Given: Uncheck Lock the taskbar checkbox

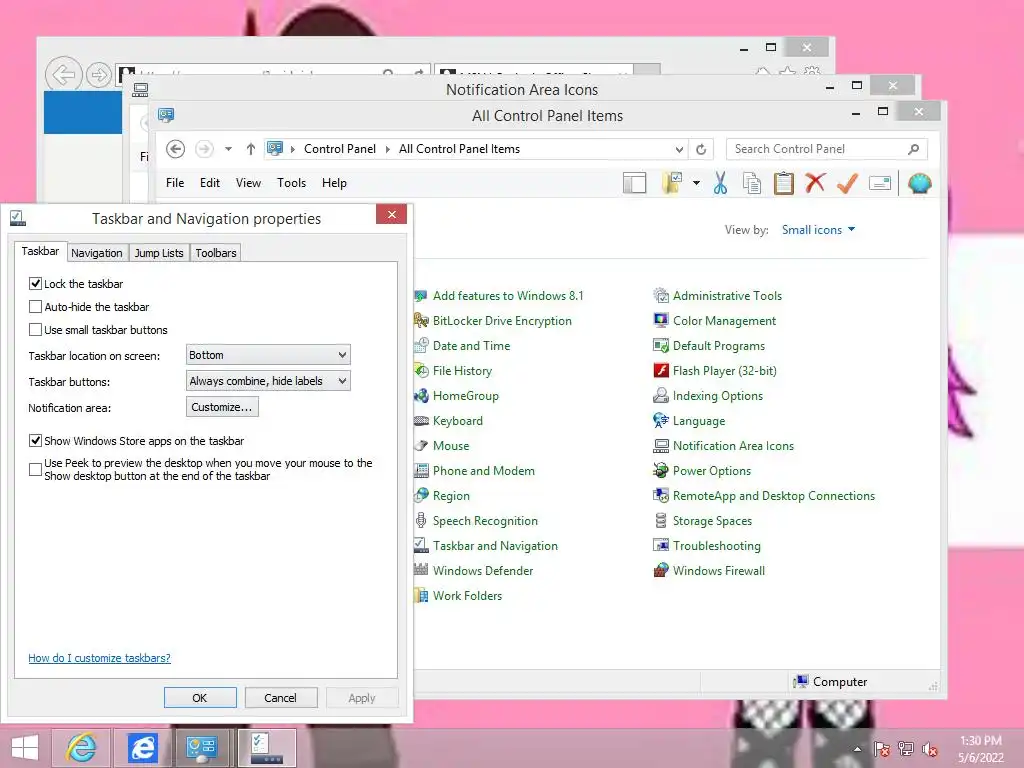Looking at the screenshot, I should 35,283.
